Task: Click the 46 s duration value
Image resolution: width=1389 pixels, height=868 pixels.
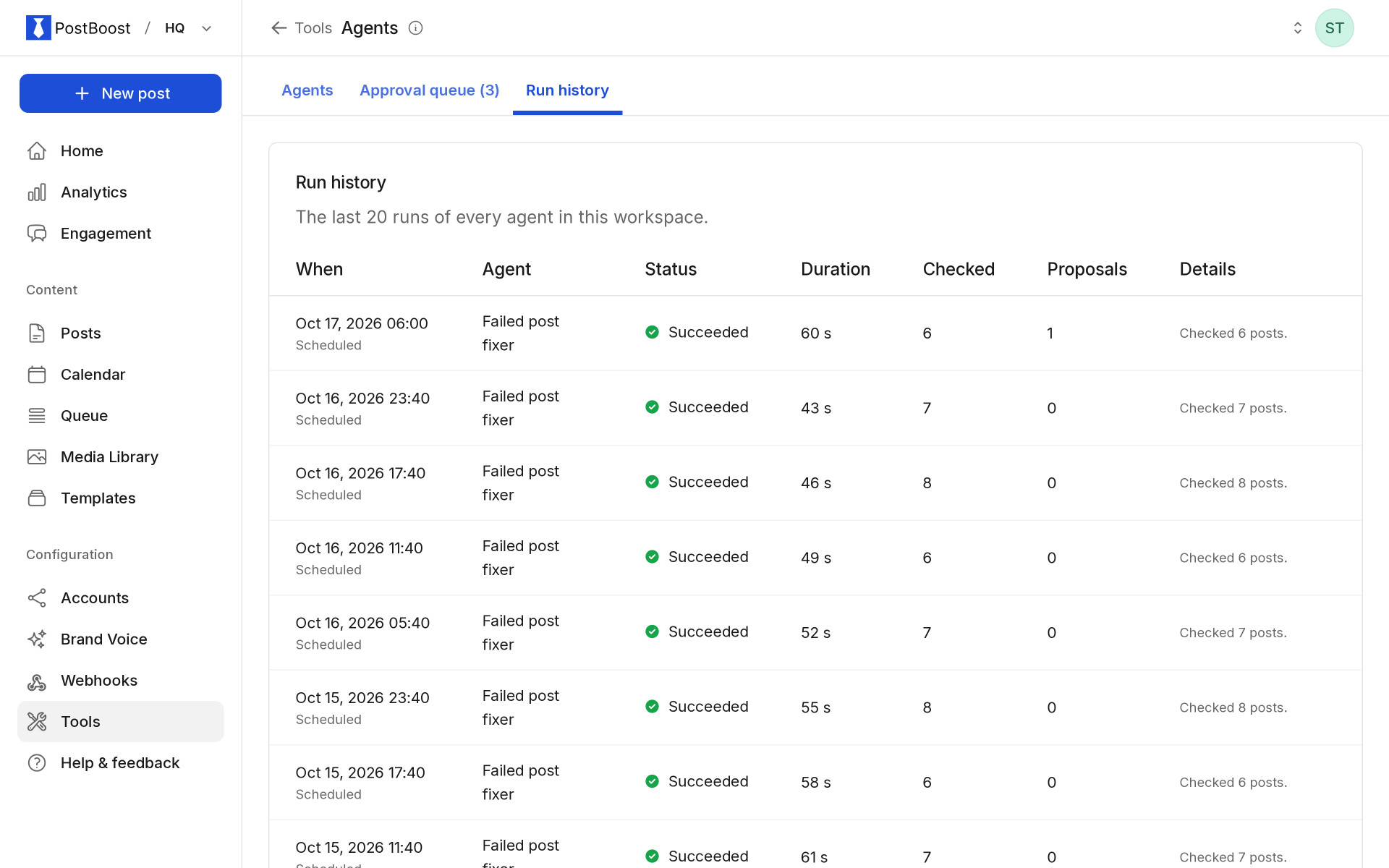Action: [815, 482]
